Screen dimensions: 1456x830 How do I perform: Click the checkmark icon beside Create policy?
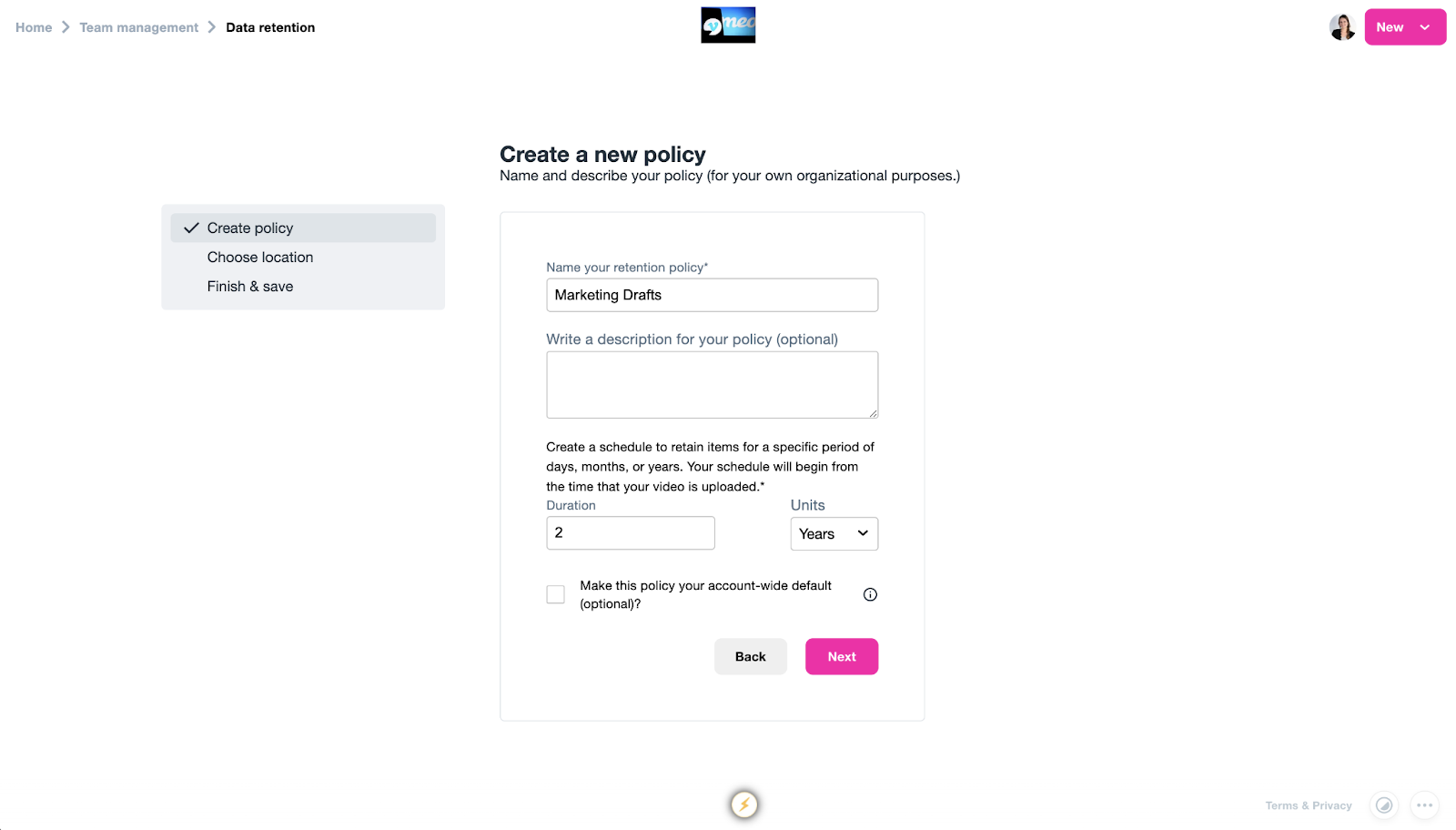coord(191,228)
